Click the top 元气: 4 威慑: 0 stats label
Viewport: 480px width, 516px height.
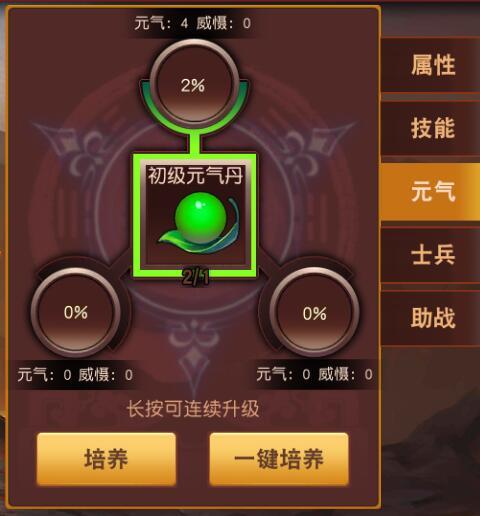tap(193, 23)
